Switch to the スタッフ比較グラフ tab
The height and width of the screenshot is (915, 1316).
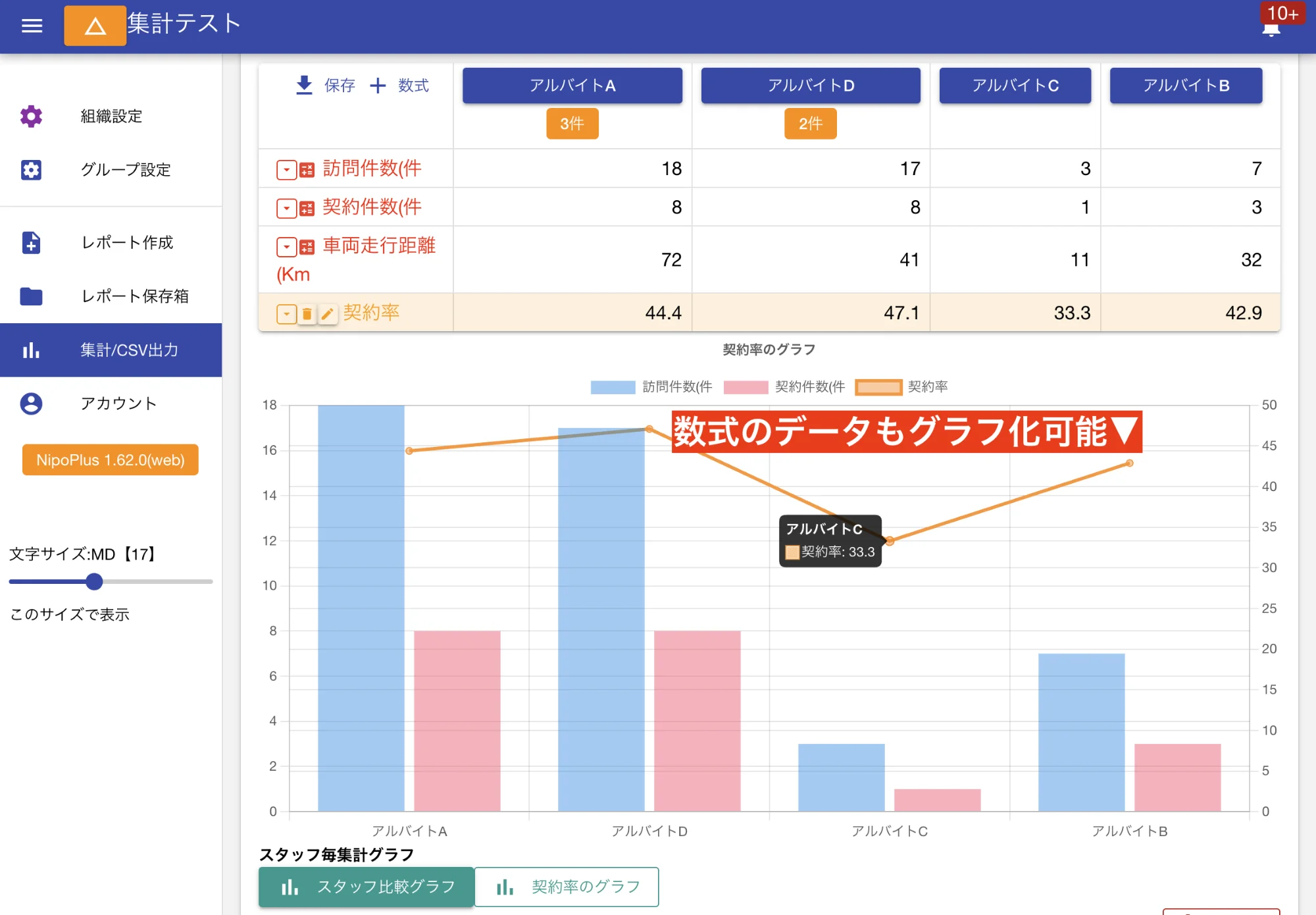pos(366,887)
